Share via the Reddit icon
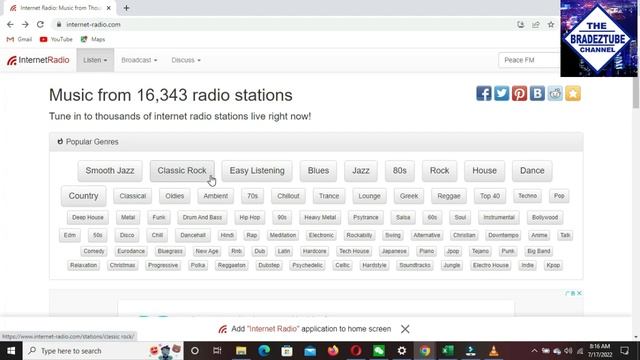 point(555,93)
